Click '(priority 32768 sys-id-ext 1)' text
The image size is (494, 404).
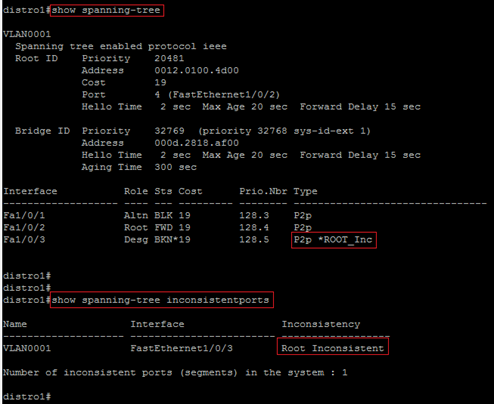(285, 131)
